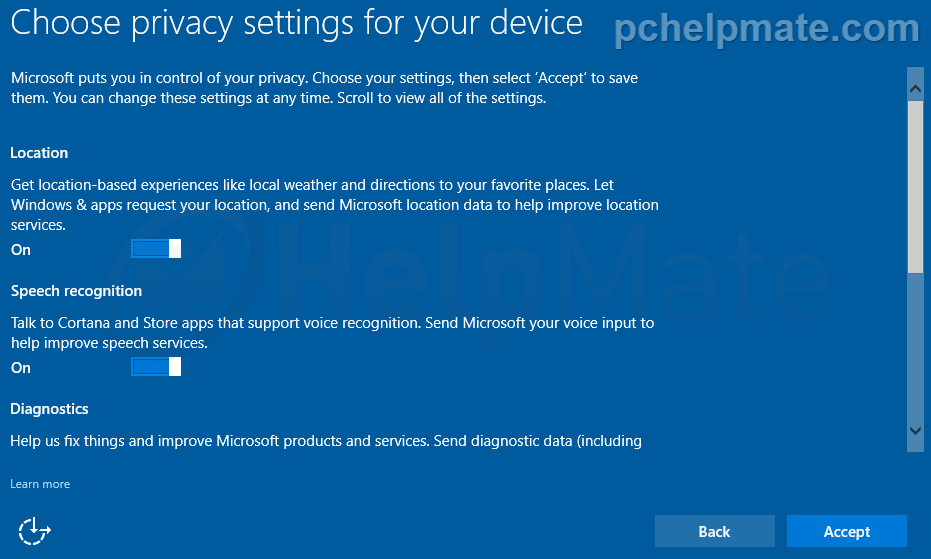
Task: Click the pchelpmate.com watermark text
Action: pyautogui.click(x=767, y=28)
